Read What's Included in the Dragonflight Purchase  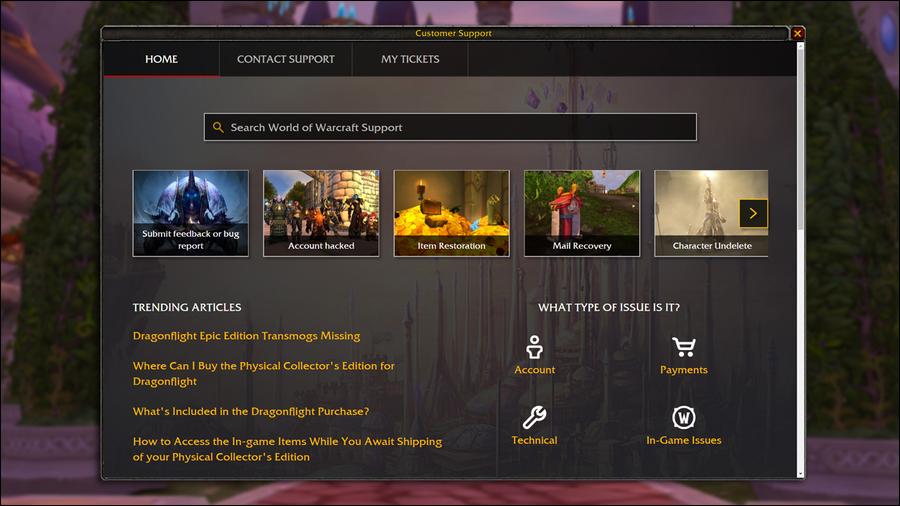[251, 412]
